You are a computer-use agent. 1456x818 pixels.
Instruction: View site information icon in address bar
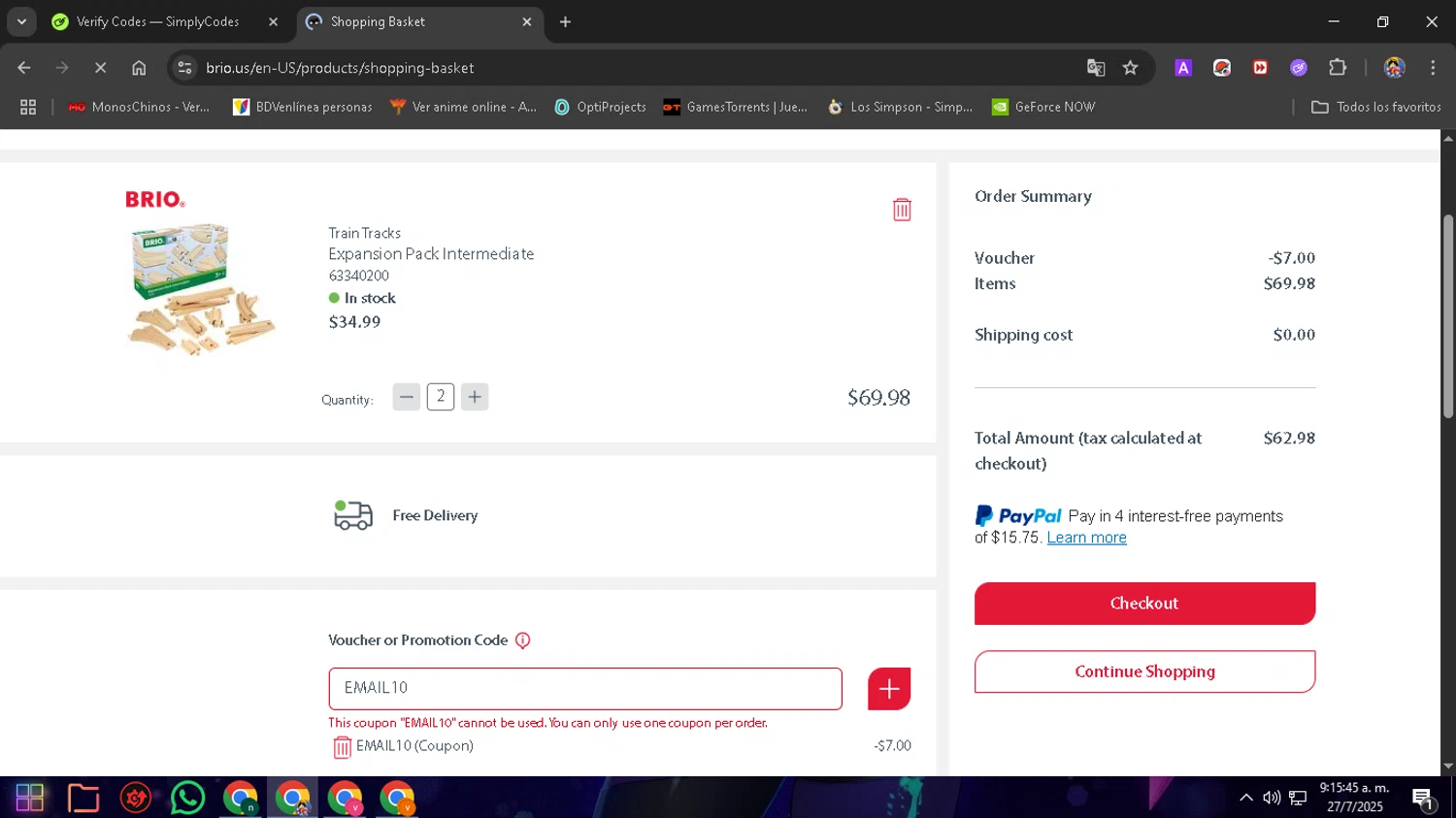(x=184, y=68)
